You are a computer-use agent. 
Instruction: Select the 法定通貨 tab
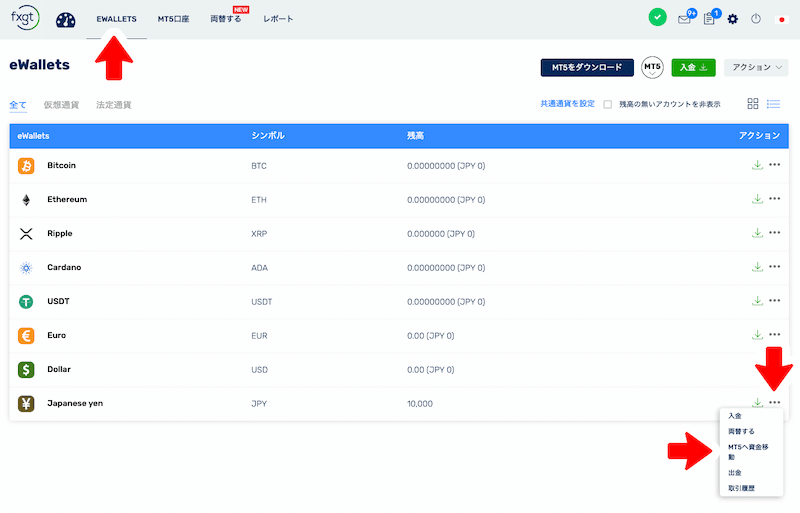coord(114,105)
